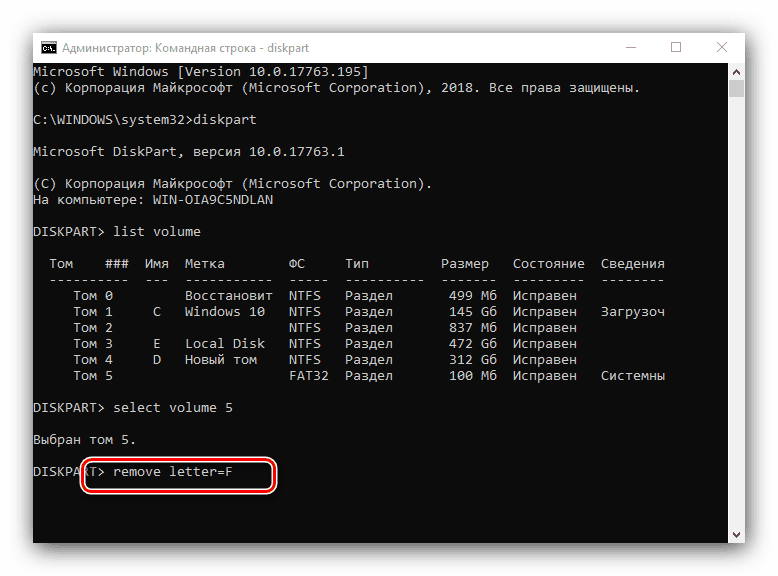Click the Том 5 FAT32 volume row
778x576 pixels.
point(304,376)
